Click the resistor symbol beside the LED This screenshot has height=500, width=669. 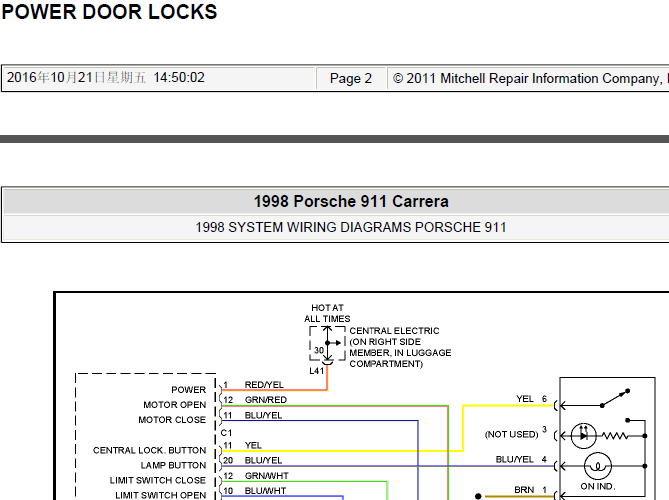(x=615, y=436)
